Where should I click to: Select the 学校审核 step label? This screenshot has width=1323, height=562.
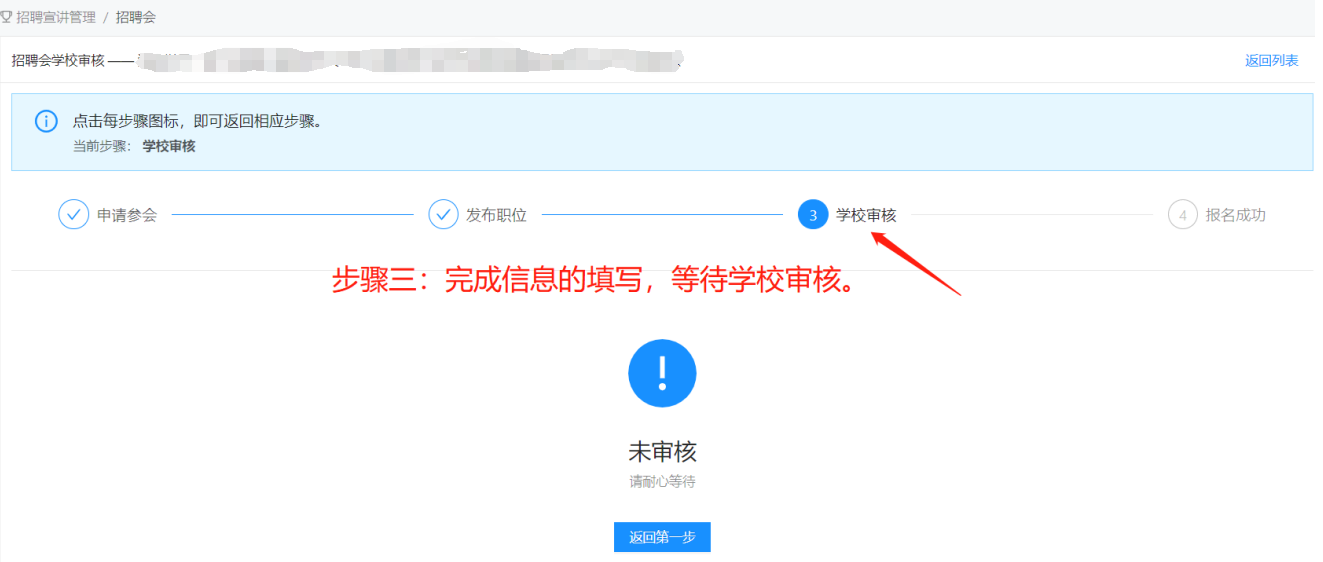pos(866,215)
